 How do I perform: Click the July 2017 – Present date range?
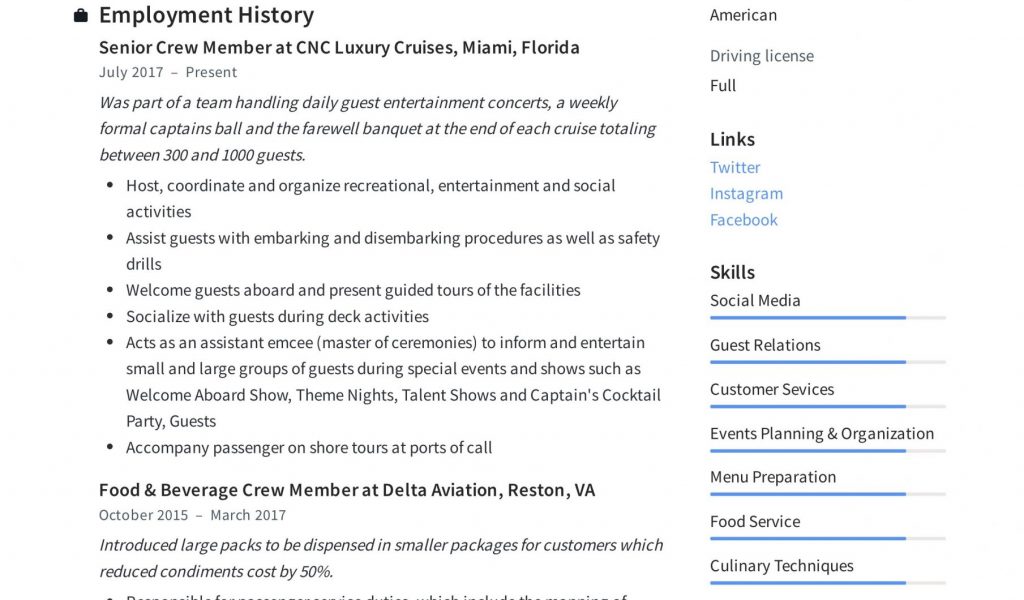(168, 72)
